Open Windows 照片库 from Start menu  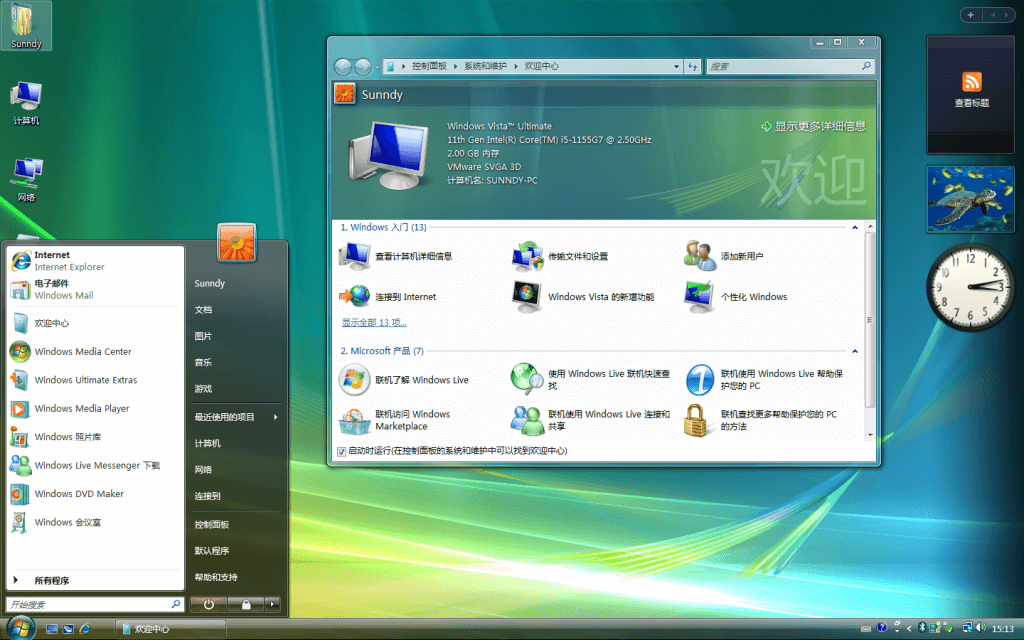(x=95, y=437)
